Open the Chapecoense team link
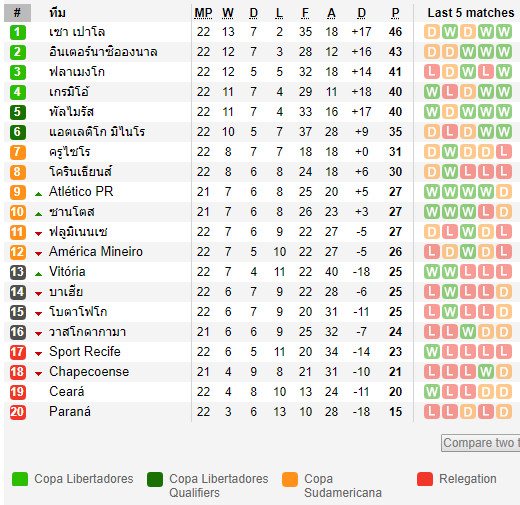520x505 pixels. coord(89,371)
